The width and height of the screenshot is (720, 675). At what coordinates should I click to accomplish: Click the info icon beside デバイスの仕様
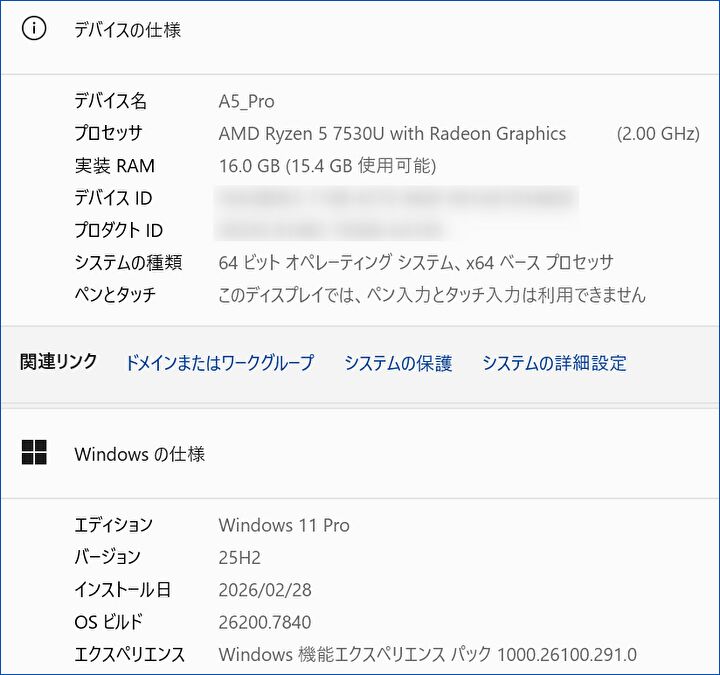click(x=34, y=29)
